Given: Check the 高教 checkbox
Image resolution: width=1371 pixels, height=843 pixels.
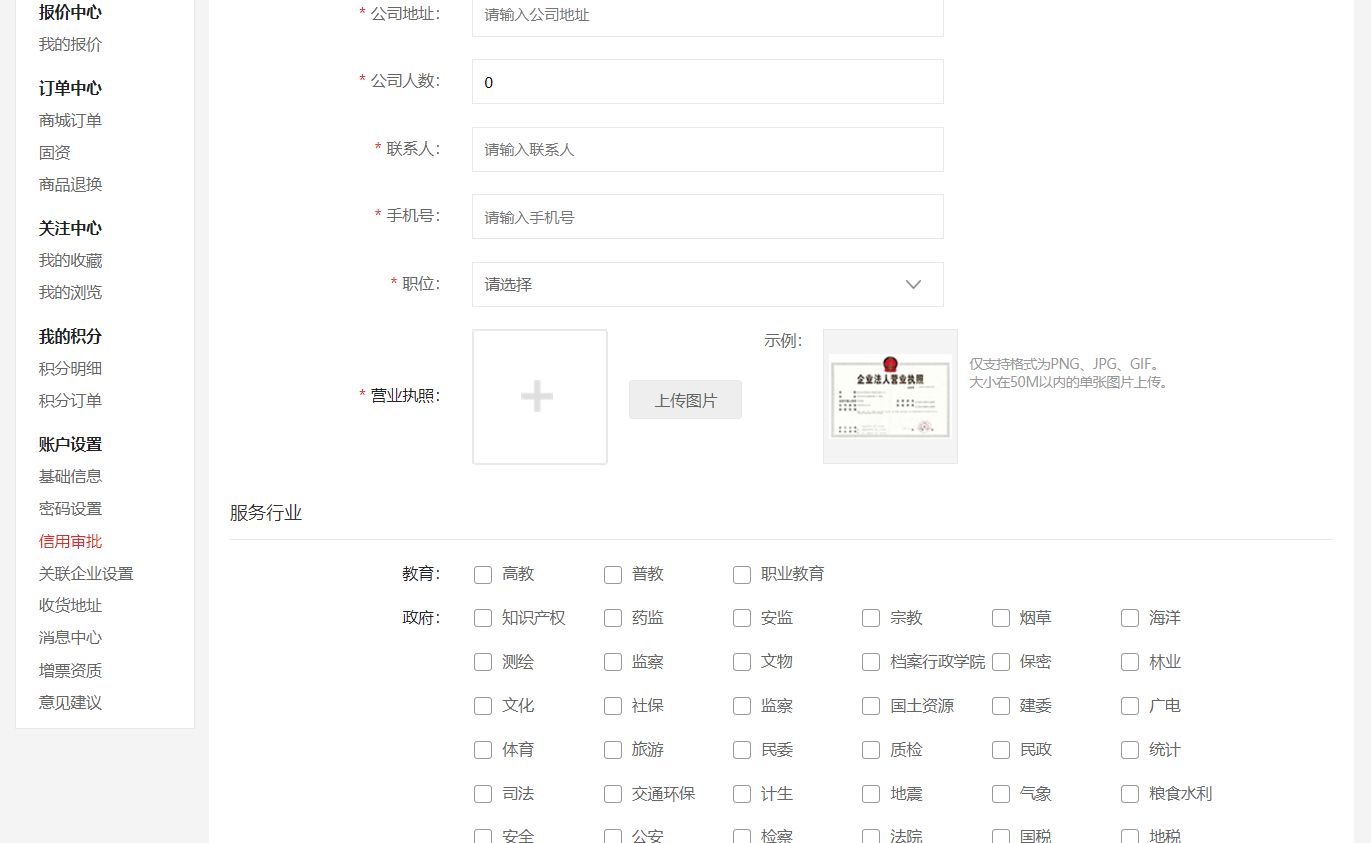Looking at the screenshot, I should click(x=483, y=575).
